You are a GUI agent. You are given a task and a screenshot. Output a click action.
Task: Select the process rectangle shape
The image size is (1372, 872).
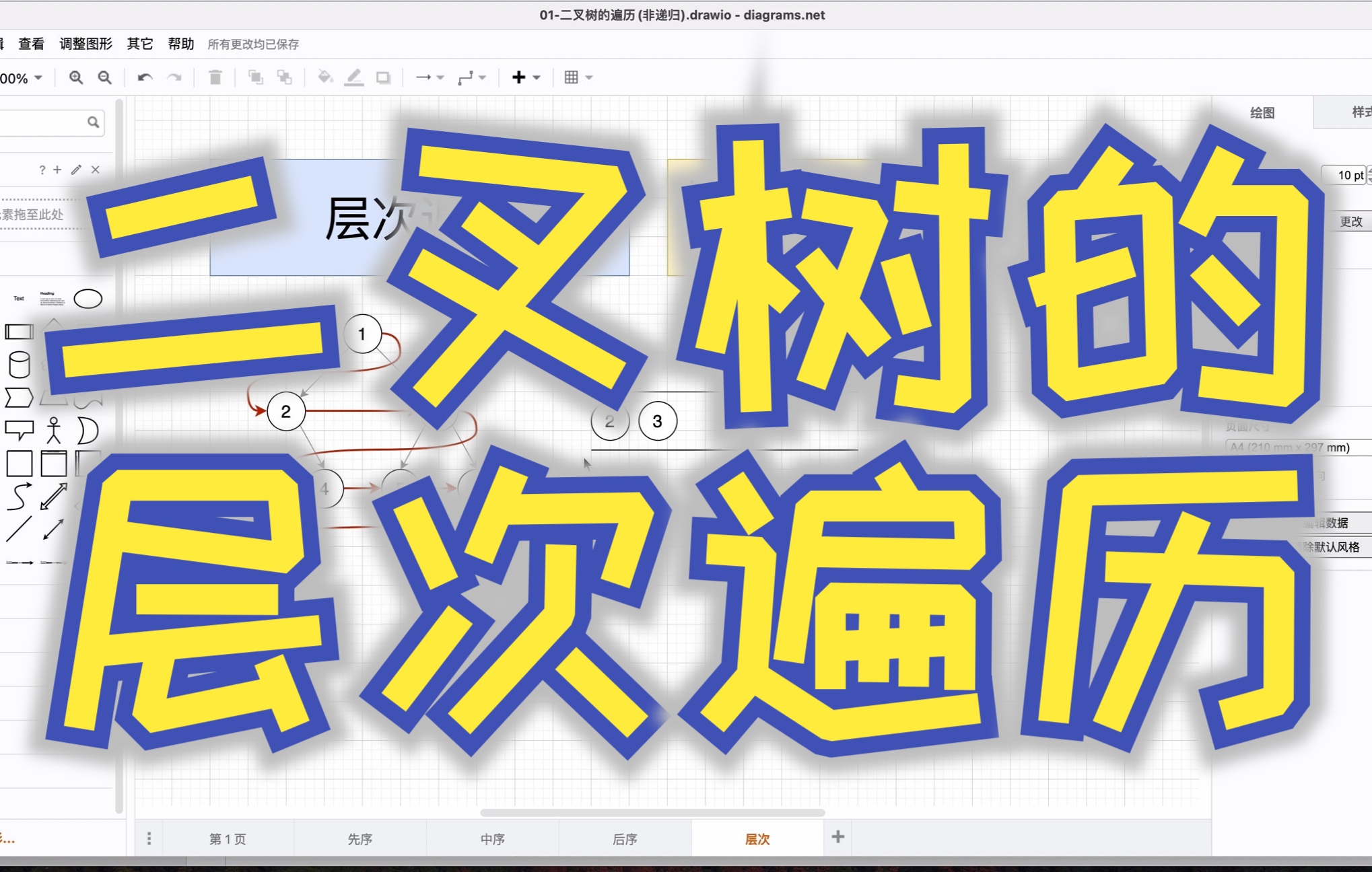[19, 332]
